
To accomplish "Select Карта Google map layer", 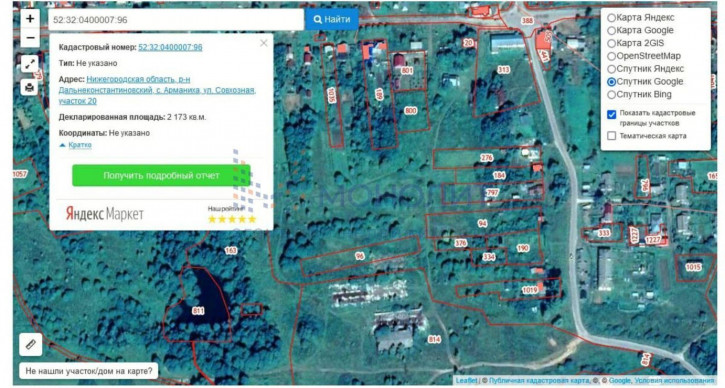I will click(x=640, y=31).
